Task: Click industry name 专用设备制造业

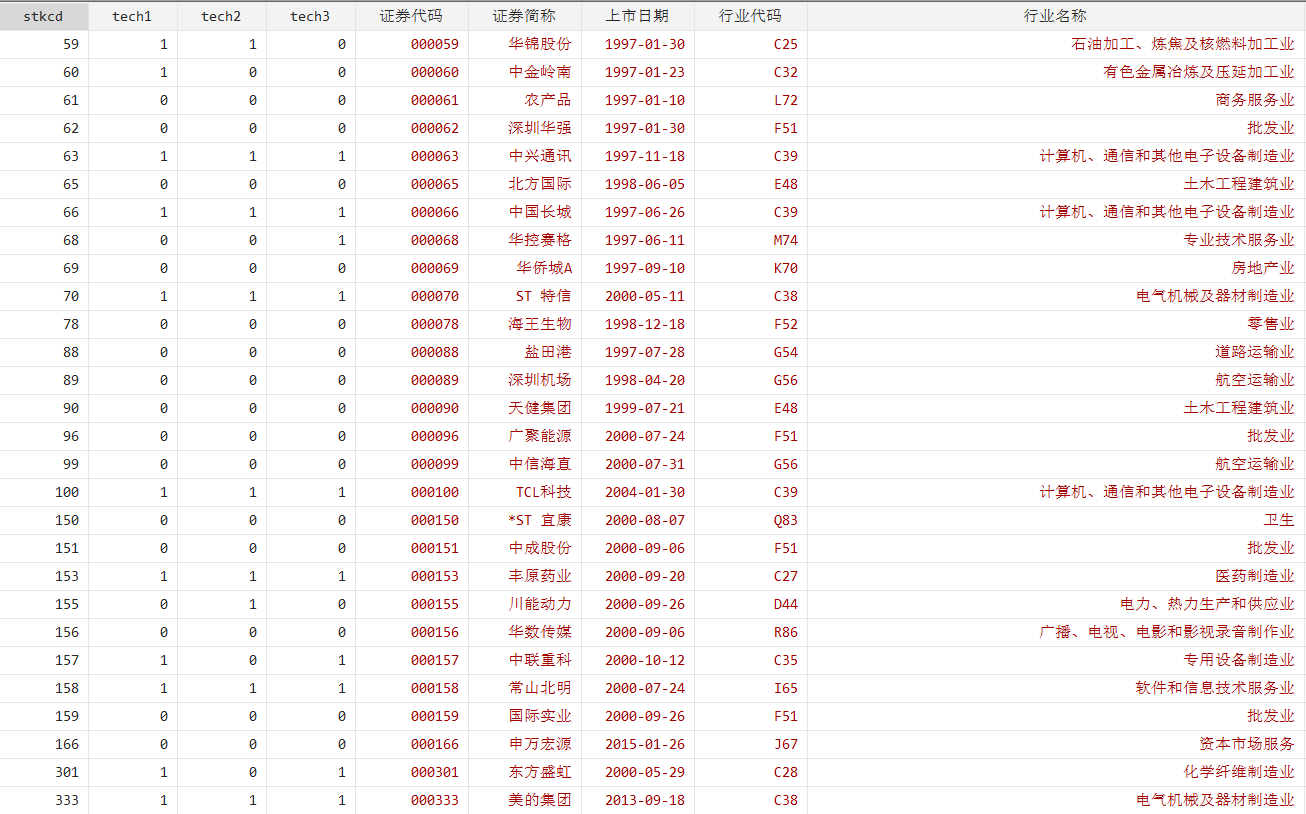Action: pos(1239,660)
